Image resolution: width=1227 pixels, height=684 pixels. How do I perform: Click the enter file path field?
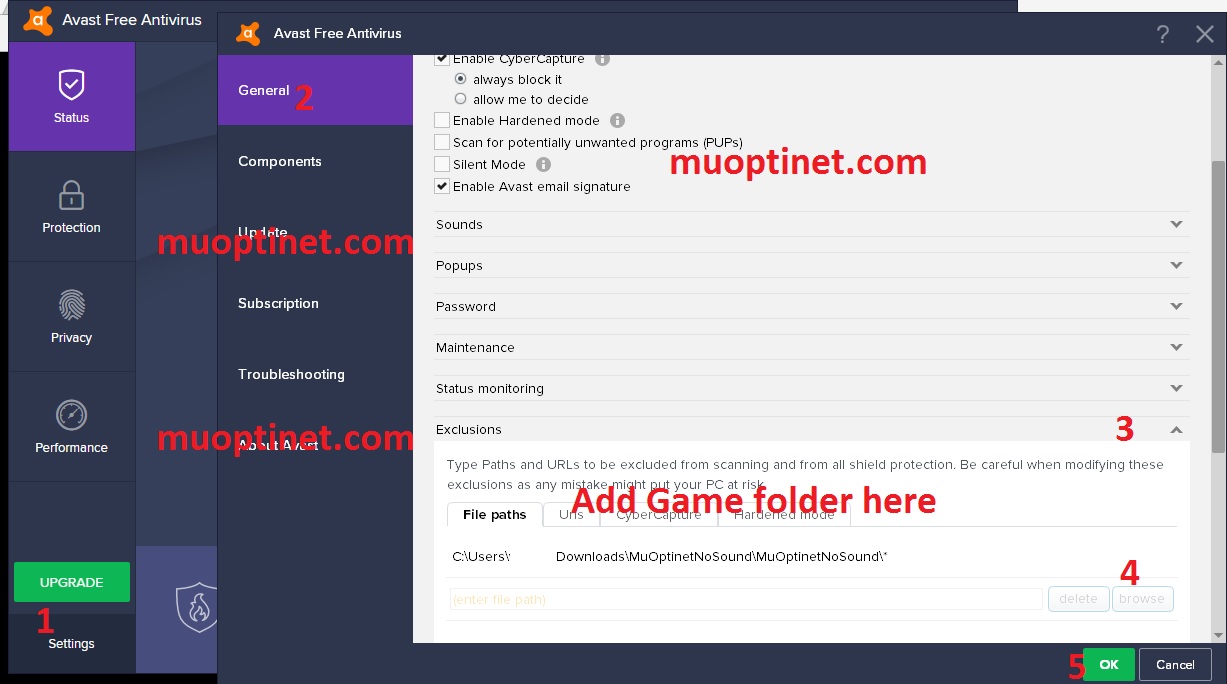tap(746, 599)
